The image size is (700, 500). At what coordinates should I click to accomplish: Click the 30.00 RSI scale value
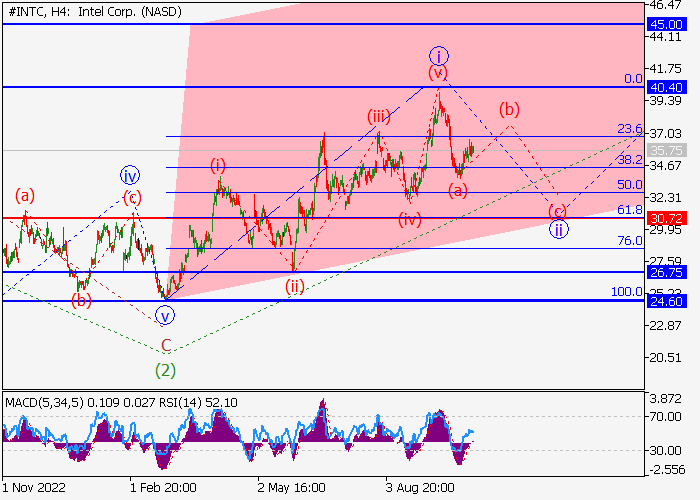(665, 450)
